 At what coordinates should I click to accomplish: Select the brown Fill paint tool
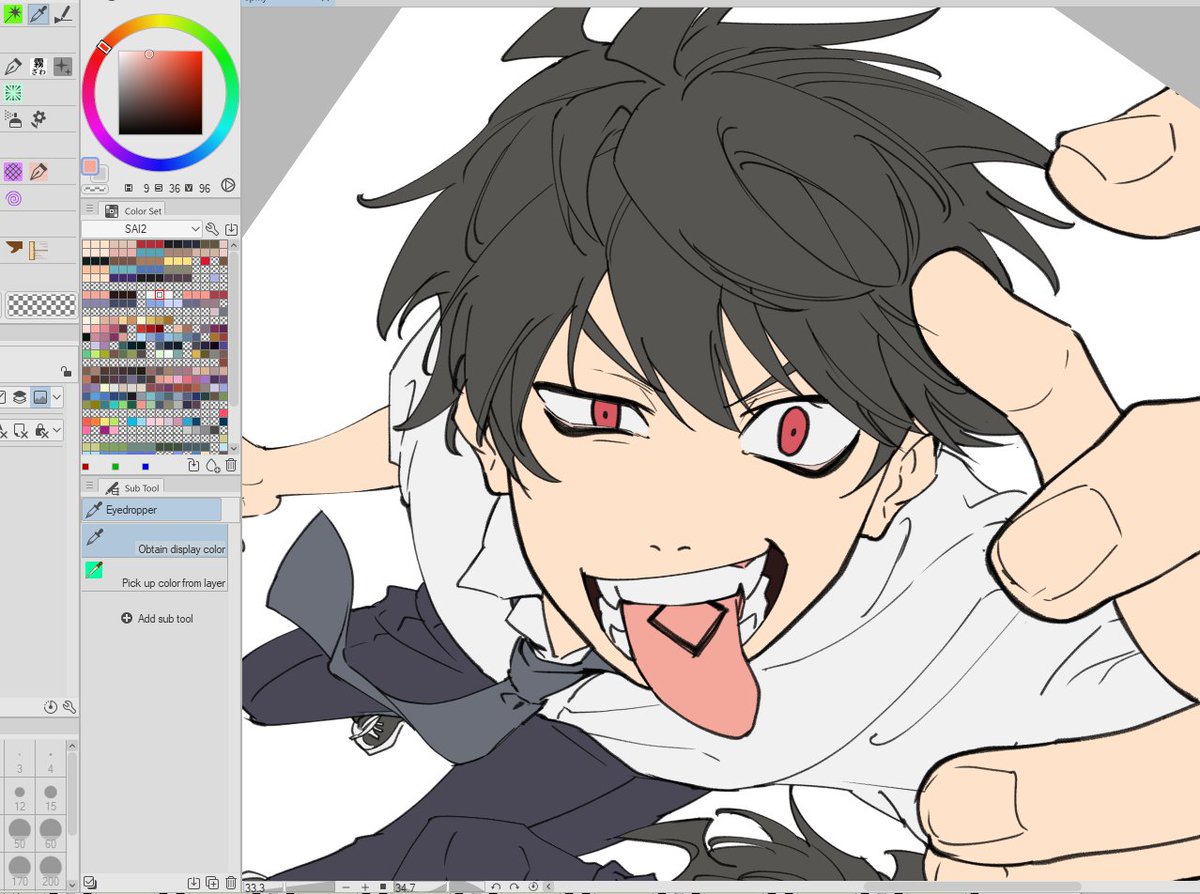pyautogui.click(x=14, y=249)
